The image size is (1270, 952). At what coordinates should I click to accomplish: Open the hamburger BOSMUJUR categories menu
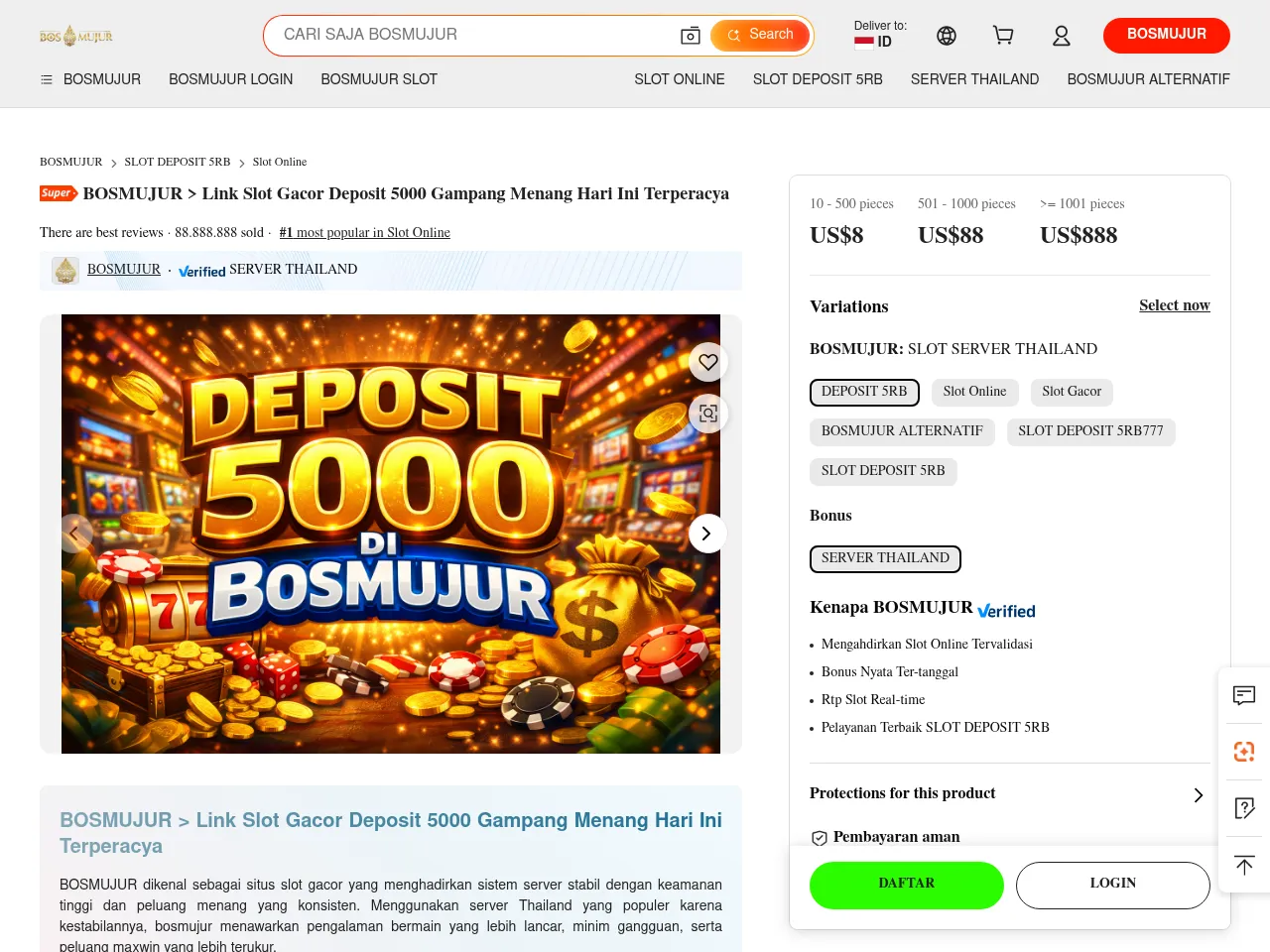[90, 79]
